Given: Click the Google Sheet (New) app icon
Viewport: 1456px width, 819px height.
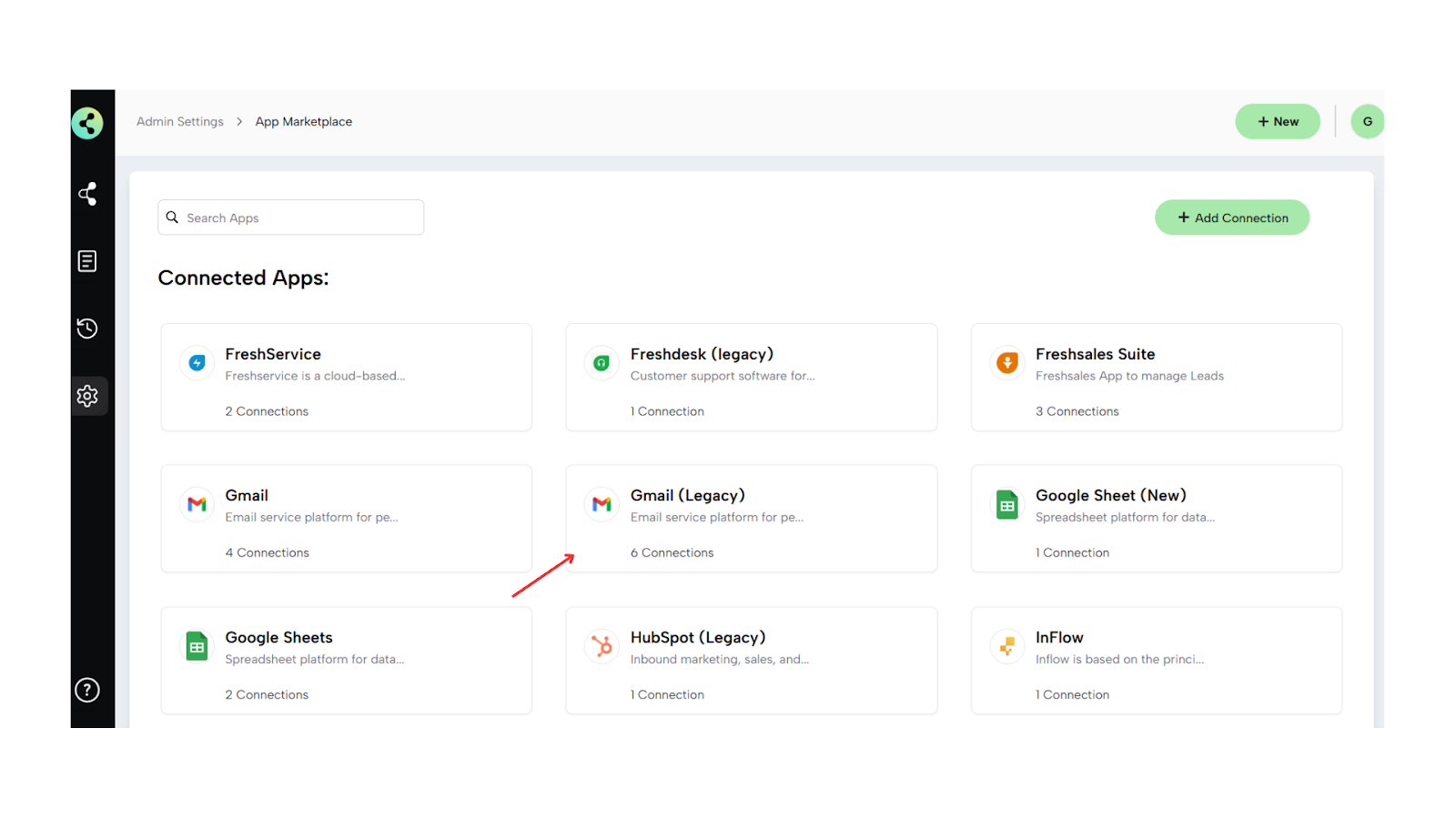Looking at the screenshot, I should pyautogui.click(x=1007, y=504).
